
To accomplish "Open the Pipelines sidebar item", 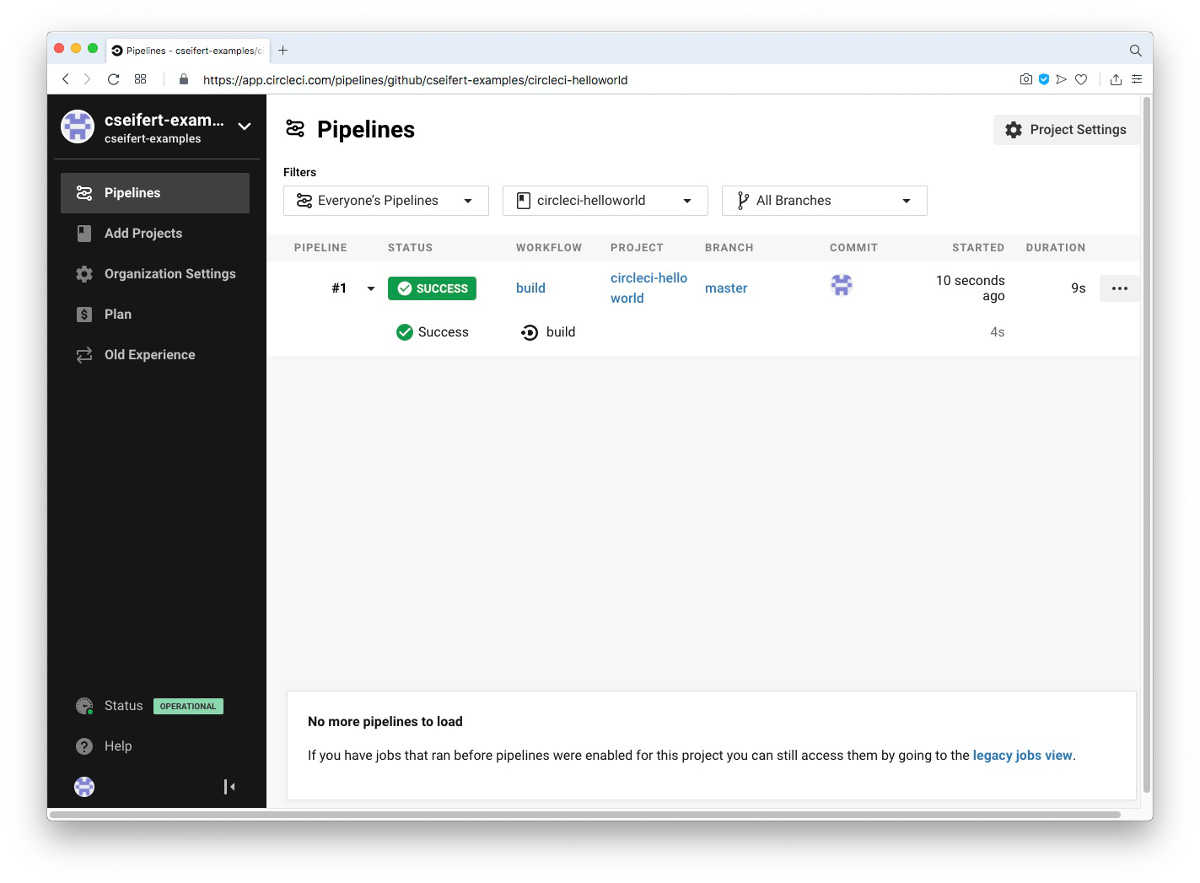I will tap(155, 193).
